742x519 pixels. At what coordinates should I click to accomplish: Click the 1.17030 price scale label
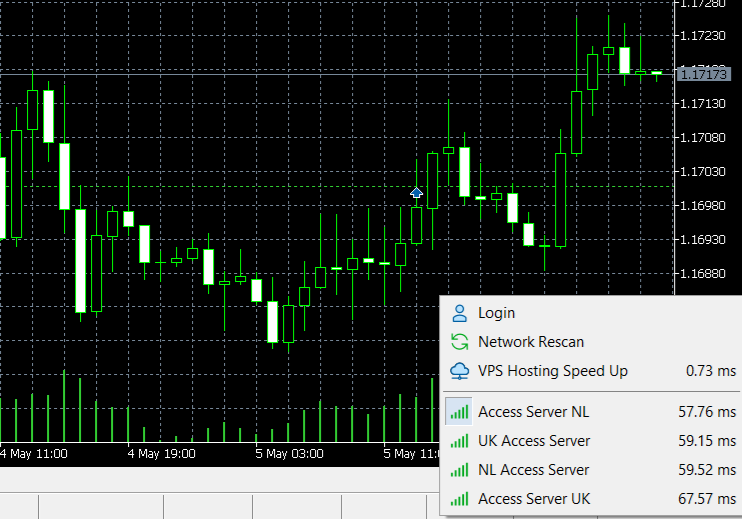702,171
